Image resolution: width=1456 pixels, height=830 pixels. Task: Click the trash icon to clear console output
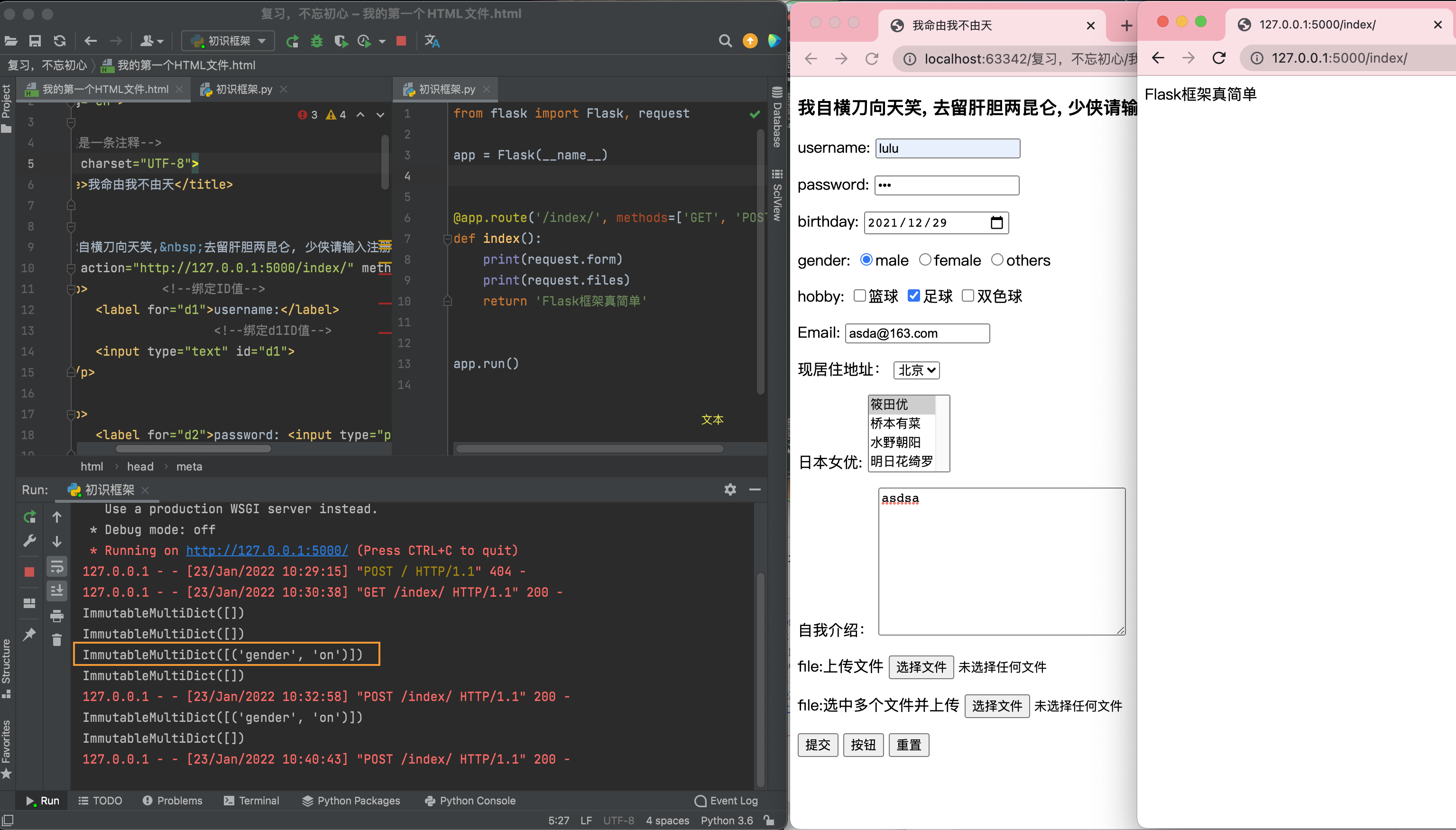tap(57, 640)
